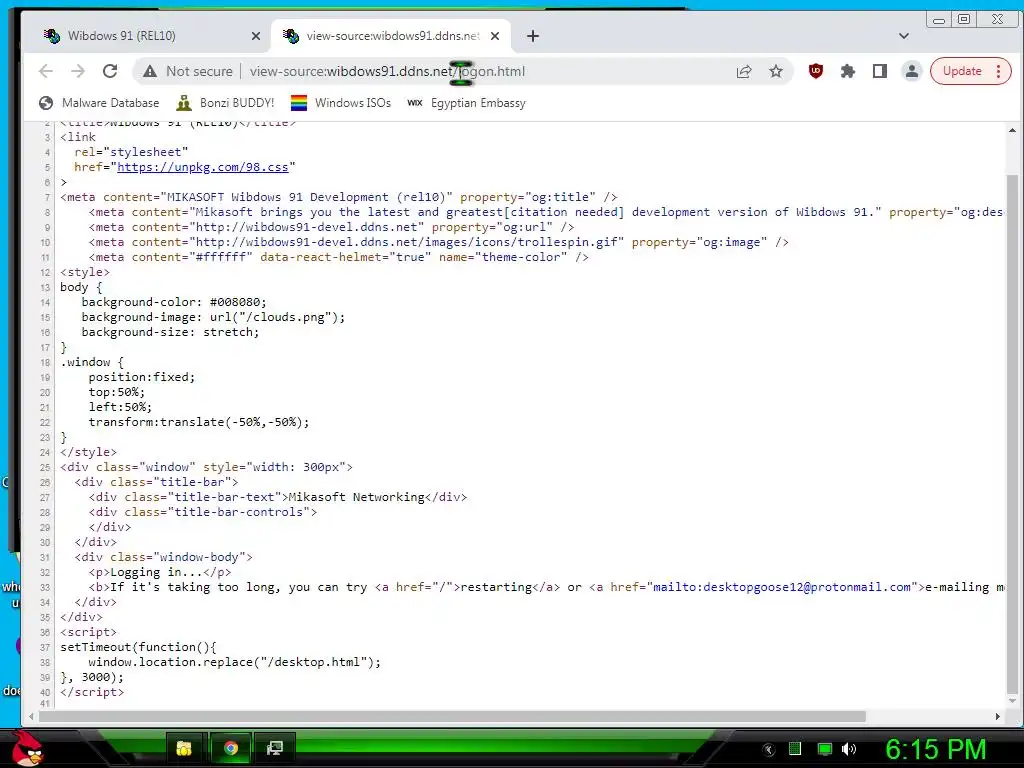Open the uBlock Origin extension

[816, 71]
